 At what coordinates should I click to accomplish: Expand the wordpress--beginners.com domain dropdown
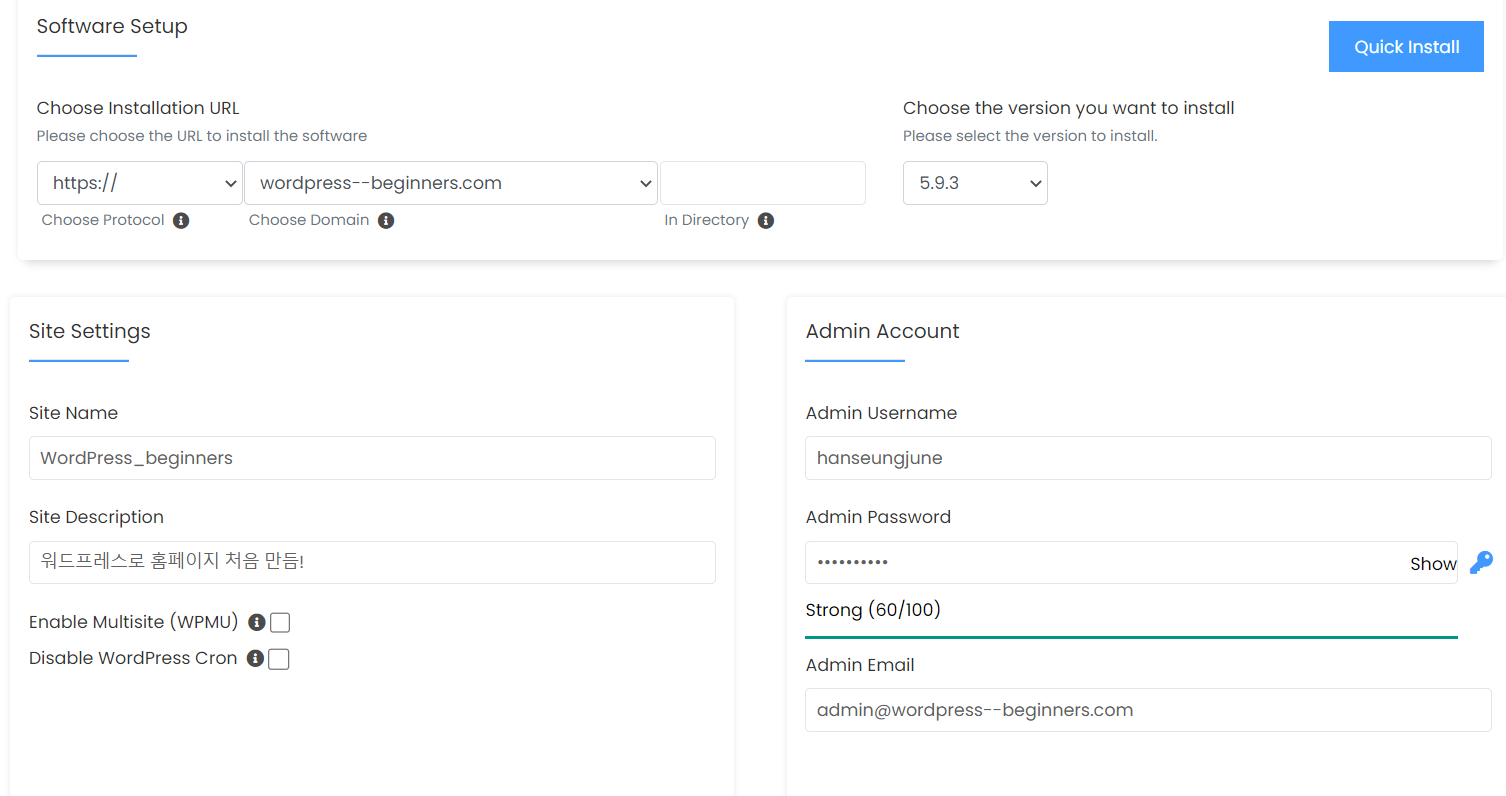coord(450,183)
